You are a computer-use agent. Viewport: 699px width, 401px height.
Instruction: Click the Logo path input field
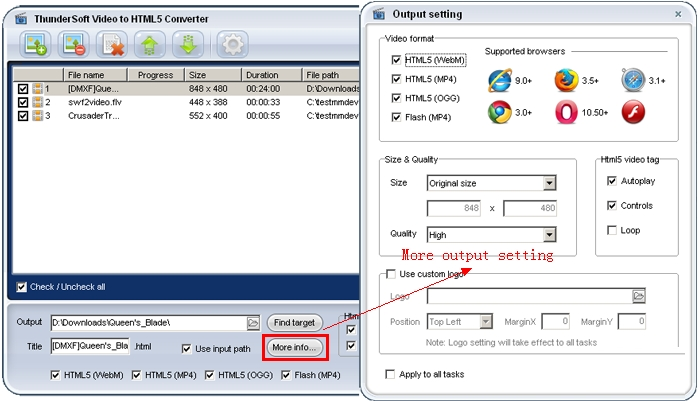pyautogui.click(x=530, y=296)
